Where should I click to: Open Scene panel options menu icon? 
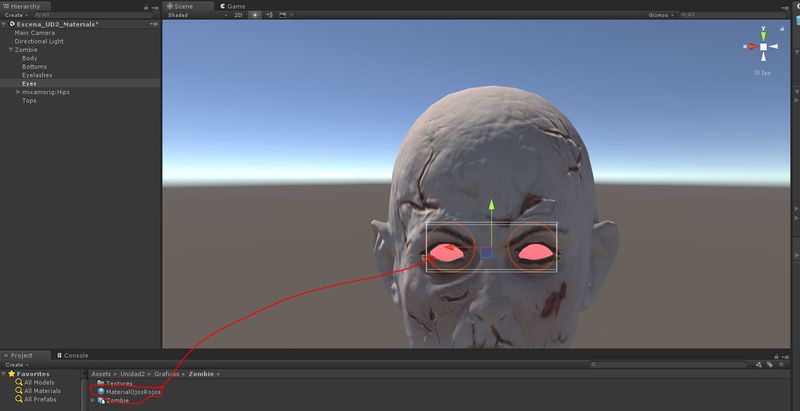coord(786,7)
